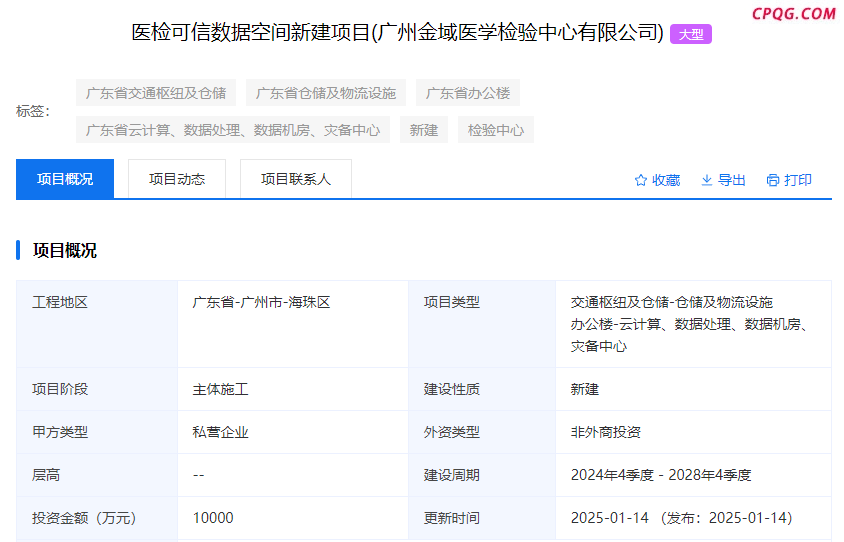Click the 甲方类型 label cell
This screenshot has height=542, width=844.
[97, 432]
